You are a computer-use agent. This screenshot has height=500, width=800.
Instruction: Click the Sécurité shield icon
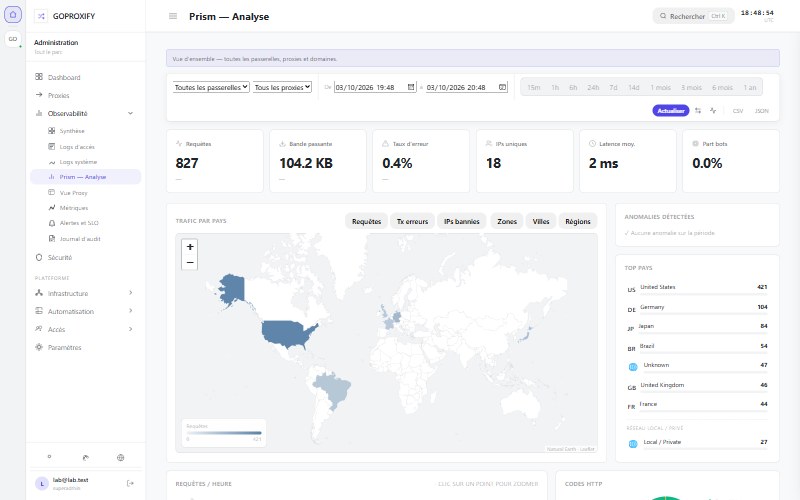point(39,258)
